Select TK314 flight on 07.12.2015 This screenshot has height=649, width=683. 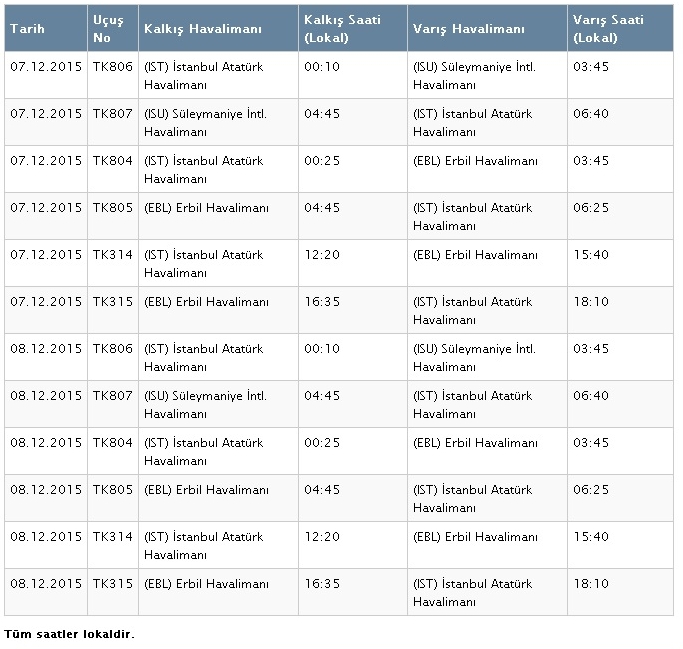click(113, 255)
